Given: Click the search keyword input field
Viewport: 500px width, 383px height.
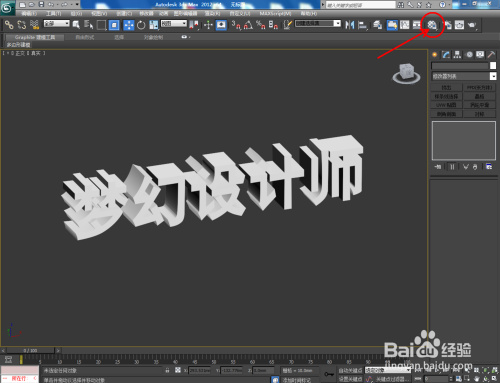Looking at the screenshot, I should click(x=361, y=5).
